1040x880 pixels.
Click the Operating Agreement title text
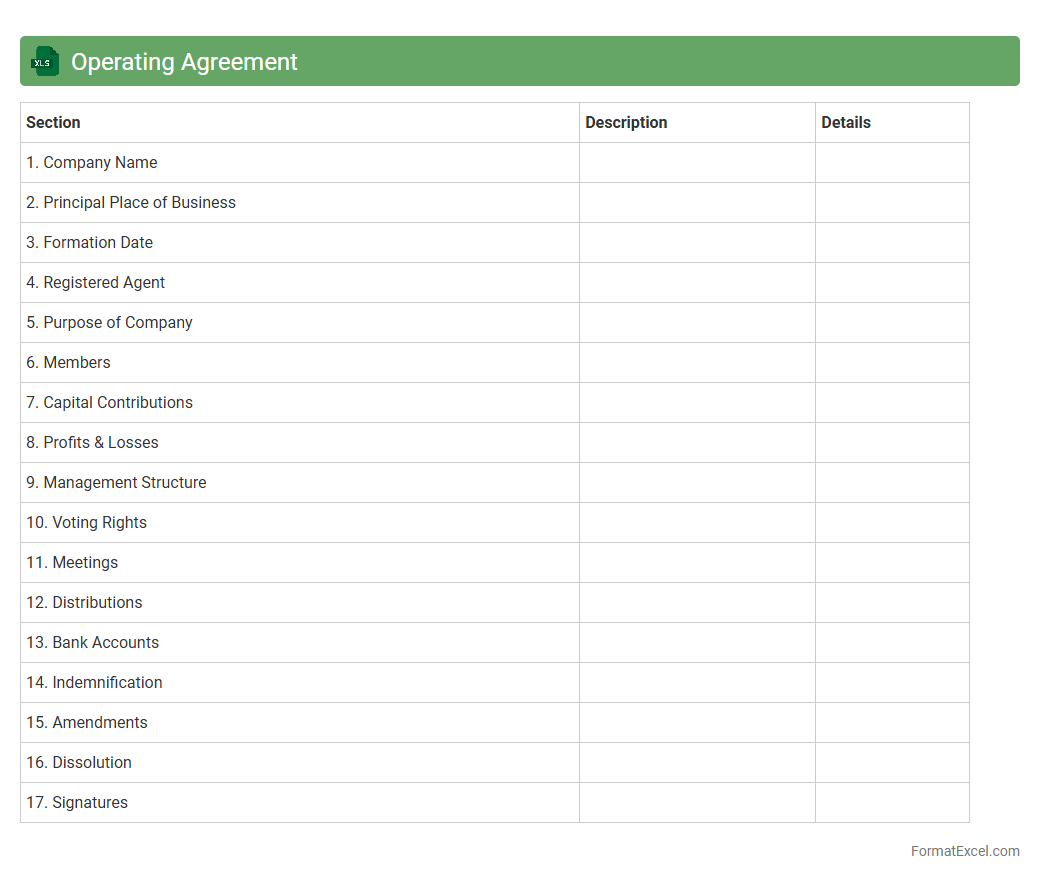(x=184, y=62)
